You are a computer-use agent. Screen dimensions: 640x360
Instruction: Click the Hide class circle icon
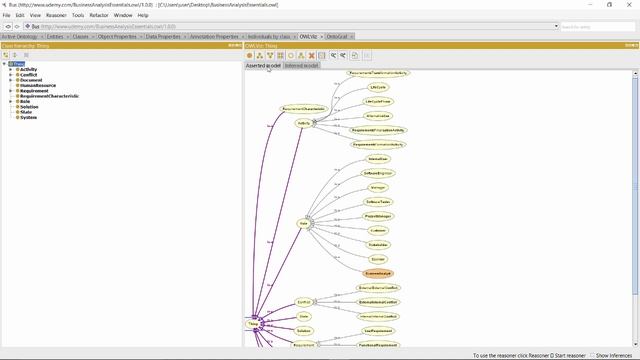291,56
